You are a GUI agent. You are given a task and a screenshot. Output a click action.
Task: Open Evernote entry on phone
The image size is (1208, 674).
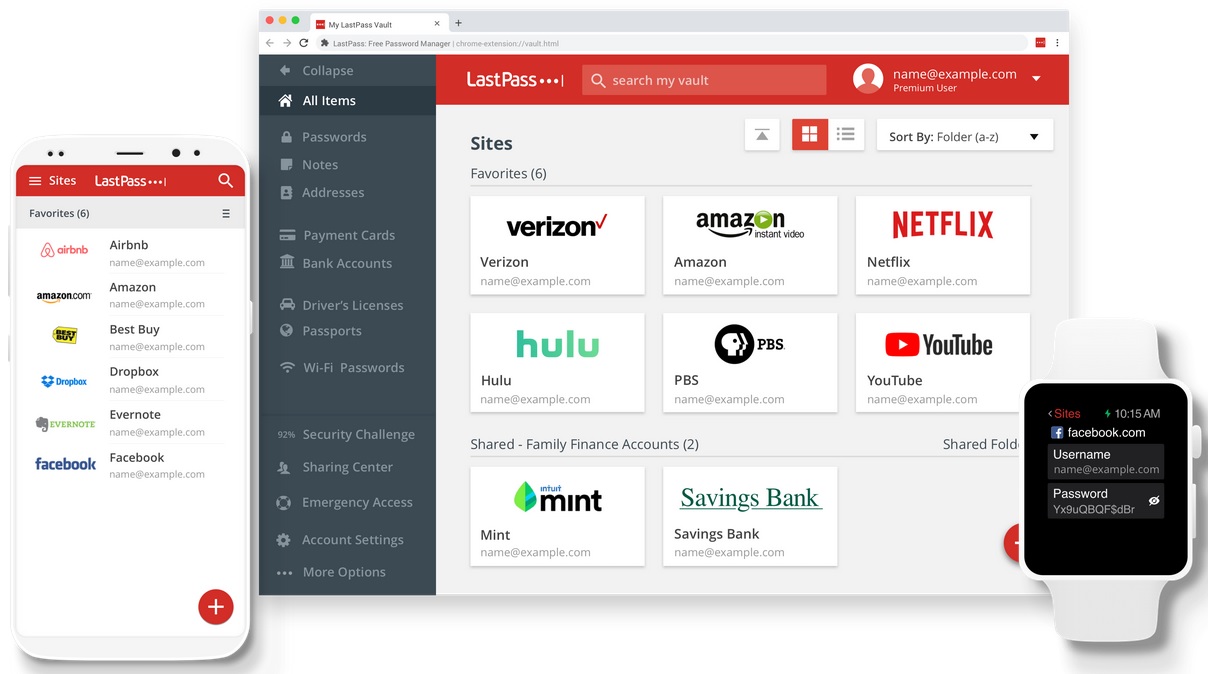131,423
